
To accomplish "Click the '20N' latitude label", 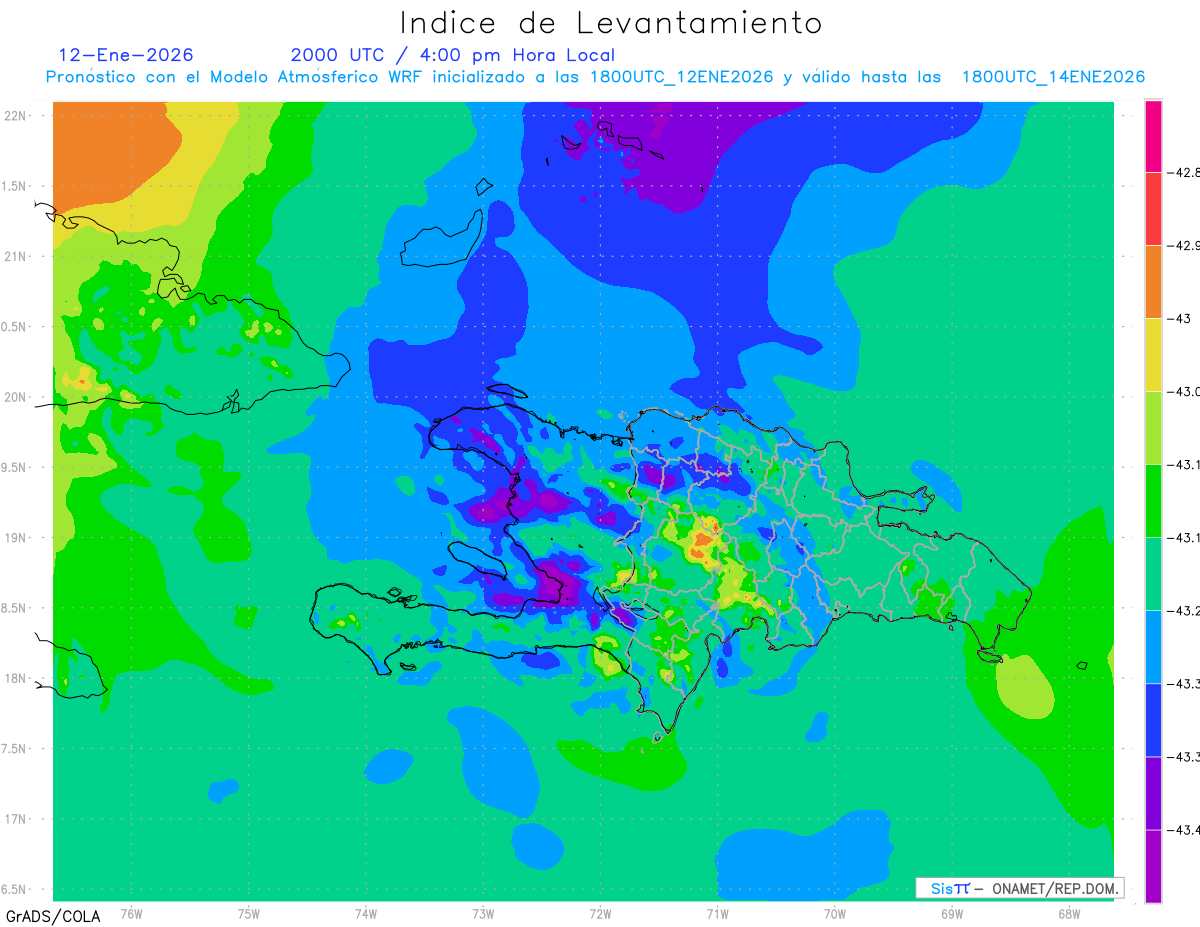I will tap(16, 397).
